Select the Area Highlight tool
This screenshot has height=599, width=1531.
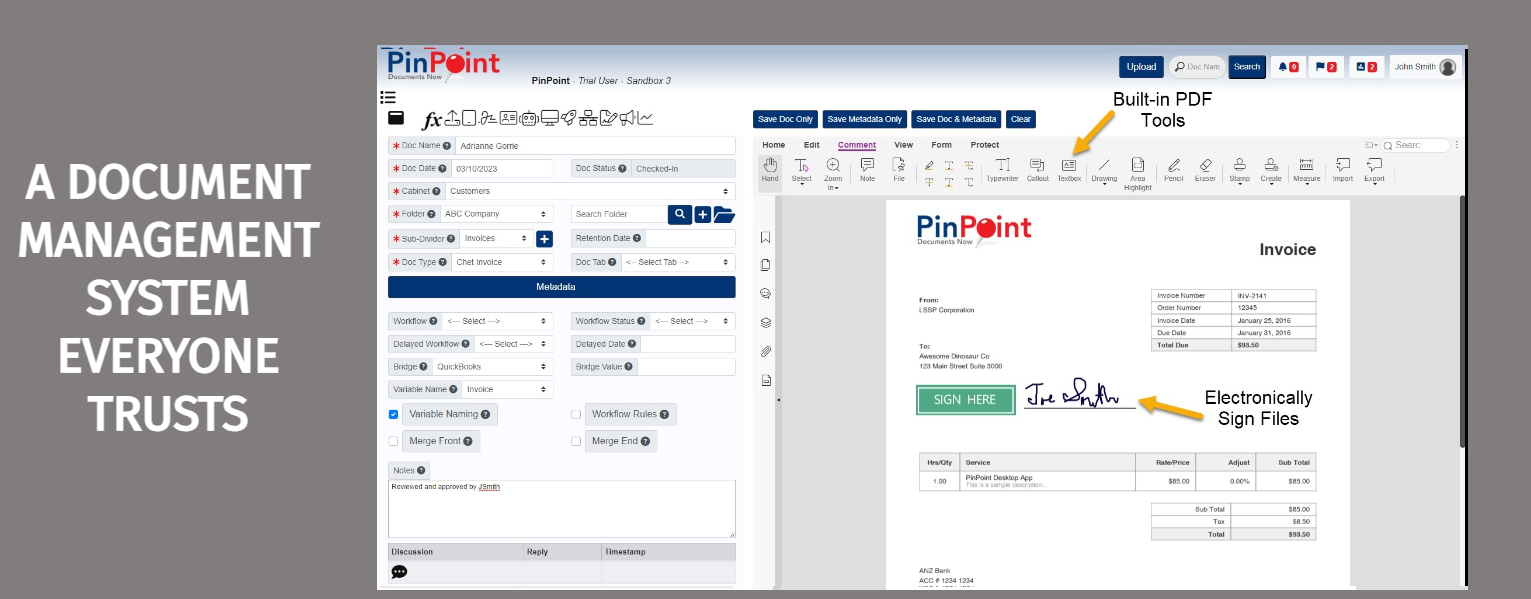[x=1137, y=173]
